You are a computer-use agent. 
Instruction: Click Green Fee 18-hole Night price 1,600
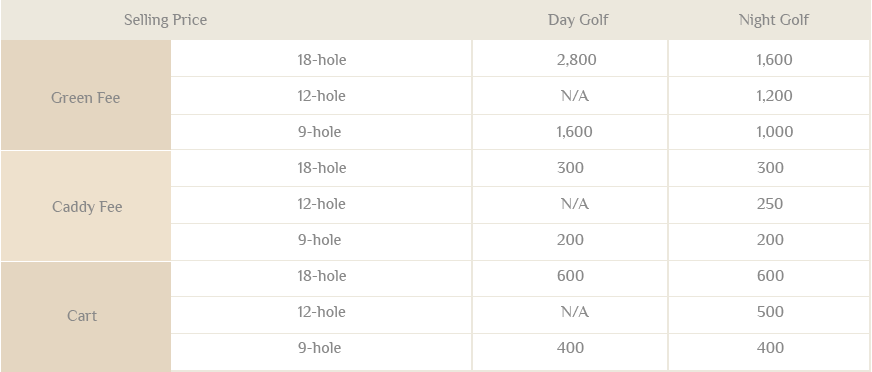tap(774, 59)
